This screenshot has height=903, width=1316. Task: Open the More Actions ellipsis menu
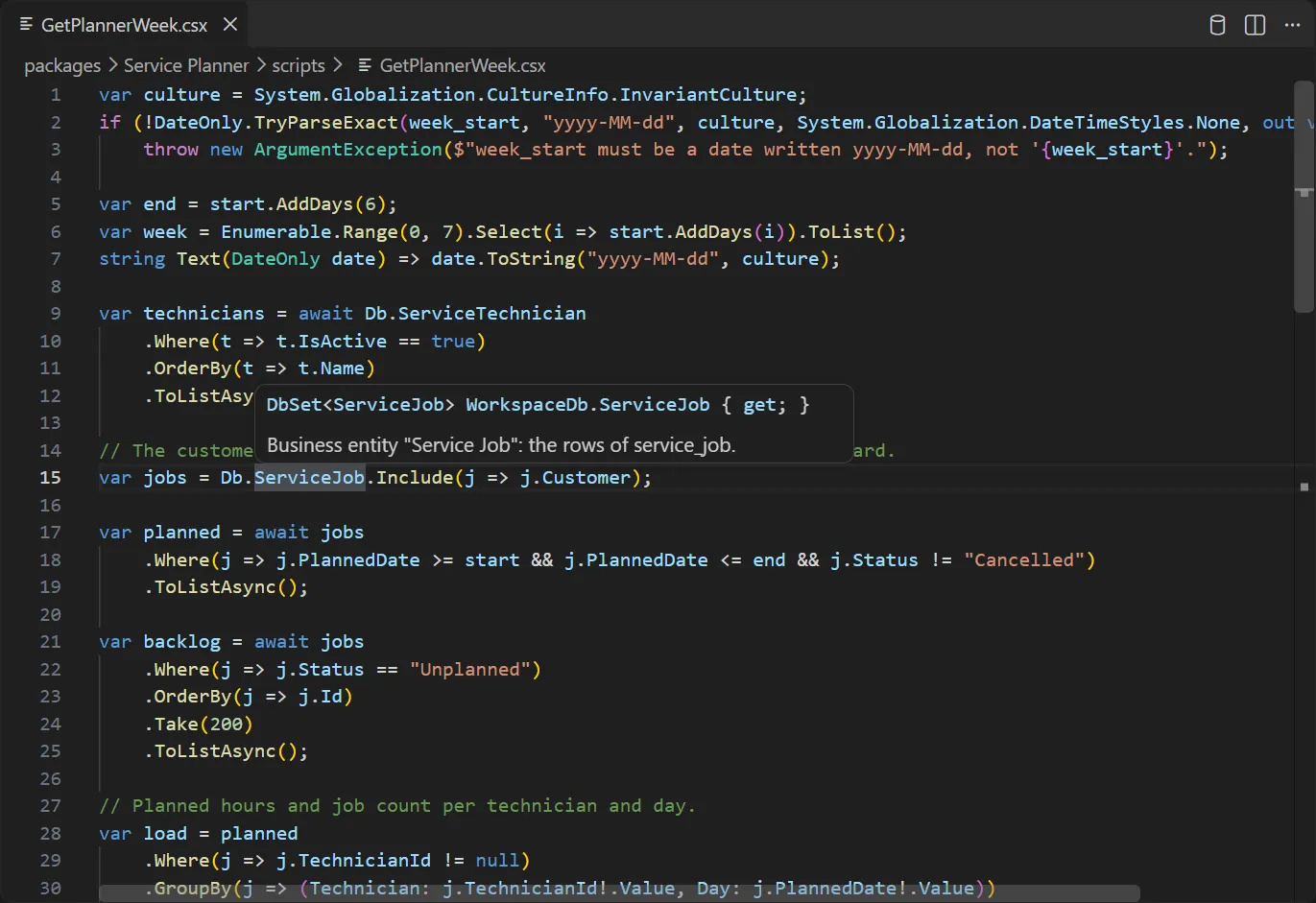coord(1292,25)
